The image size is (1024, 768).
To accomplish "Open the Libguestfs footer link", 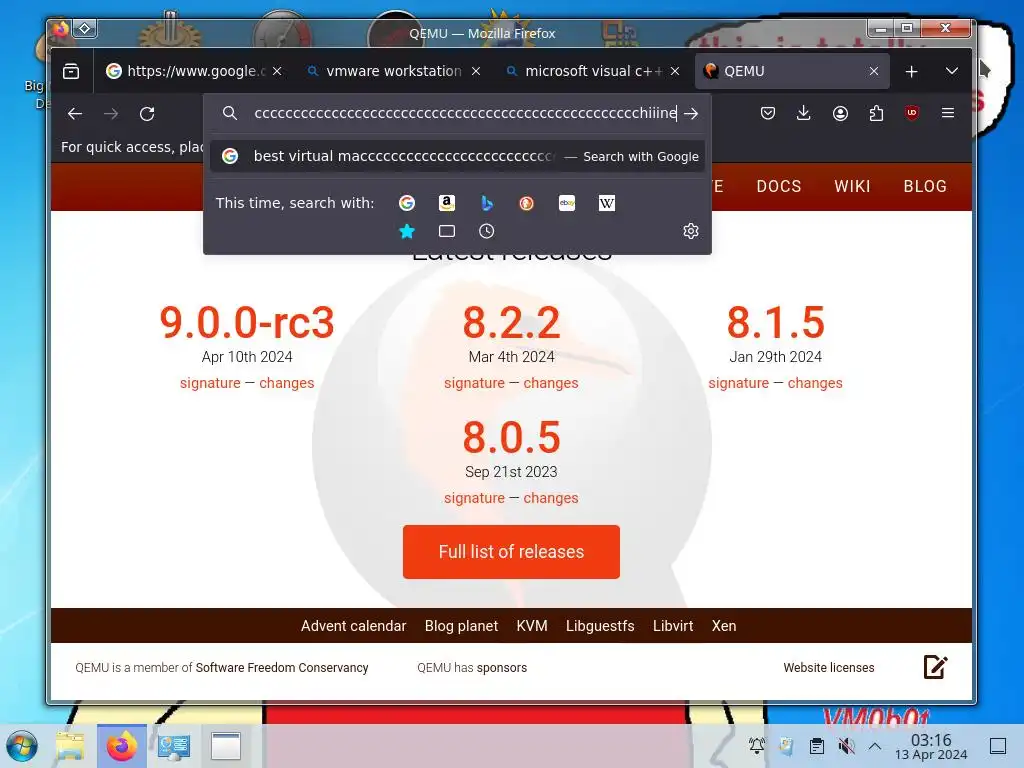I will coord(600,626).
